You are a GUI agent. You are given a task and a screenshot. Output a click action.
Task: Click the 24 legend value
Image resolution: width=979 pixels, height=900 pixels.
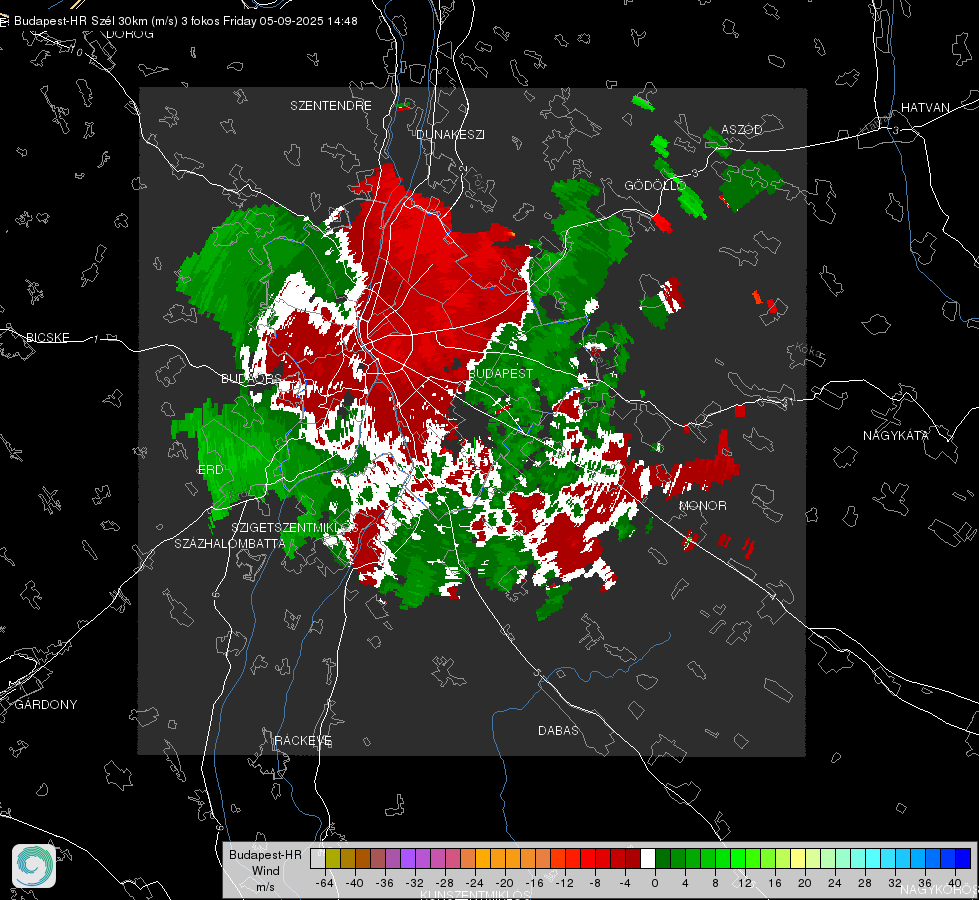click(x=835, y=883)
